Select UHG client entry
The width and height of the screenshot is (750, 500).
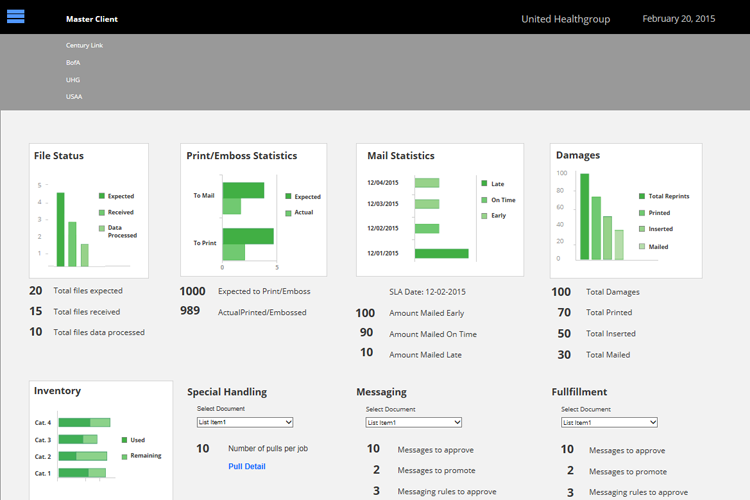pyautogui.click(x=73, y=80)
